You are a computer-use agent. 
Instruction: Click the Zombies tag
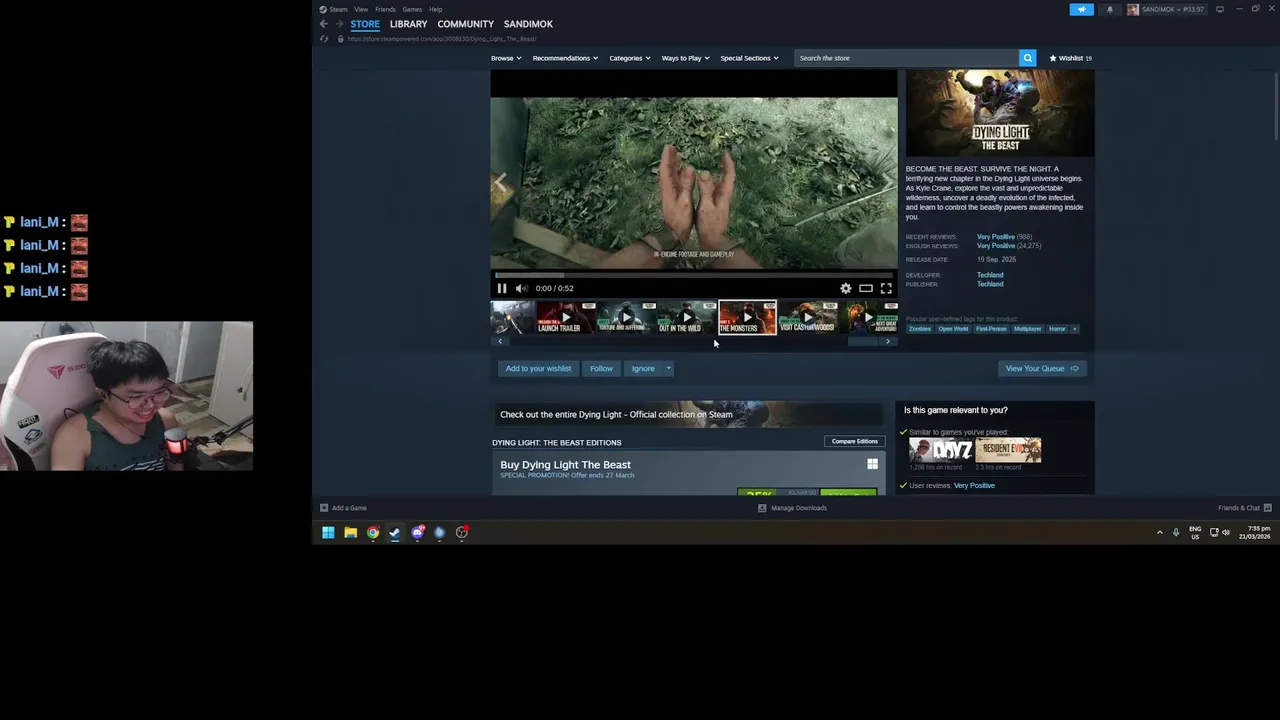[x=920, y=329]
